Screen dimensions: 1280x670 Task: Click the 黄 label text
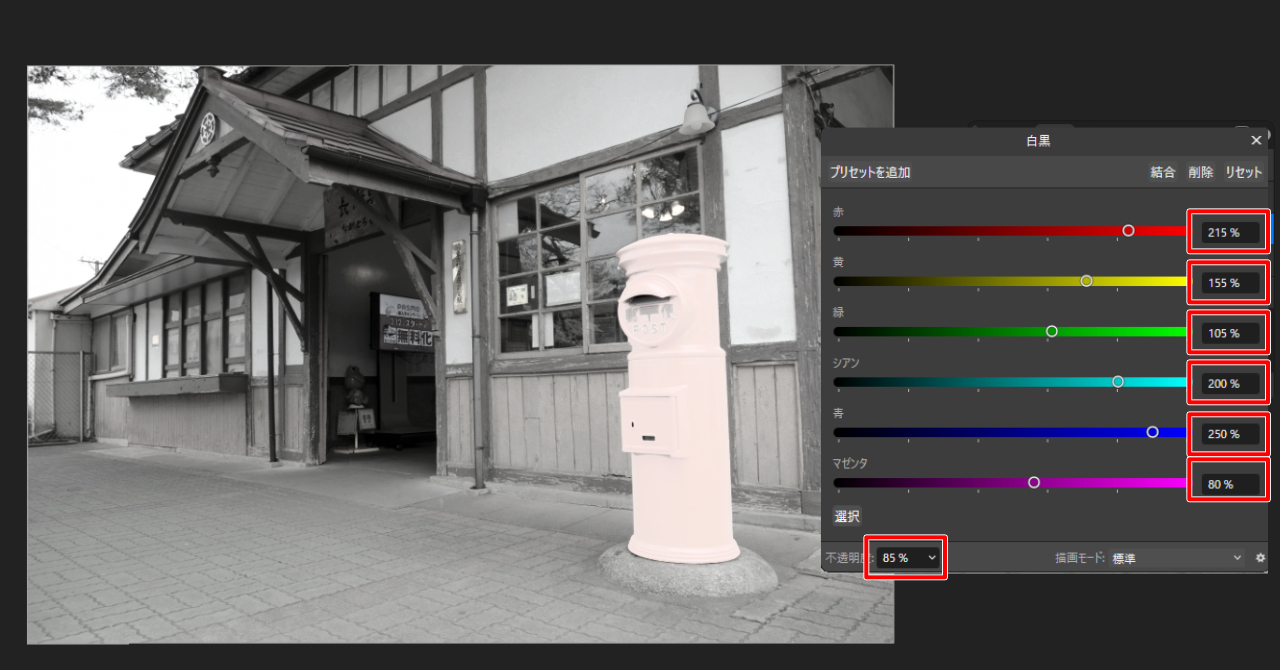coord(838,262)
